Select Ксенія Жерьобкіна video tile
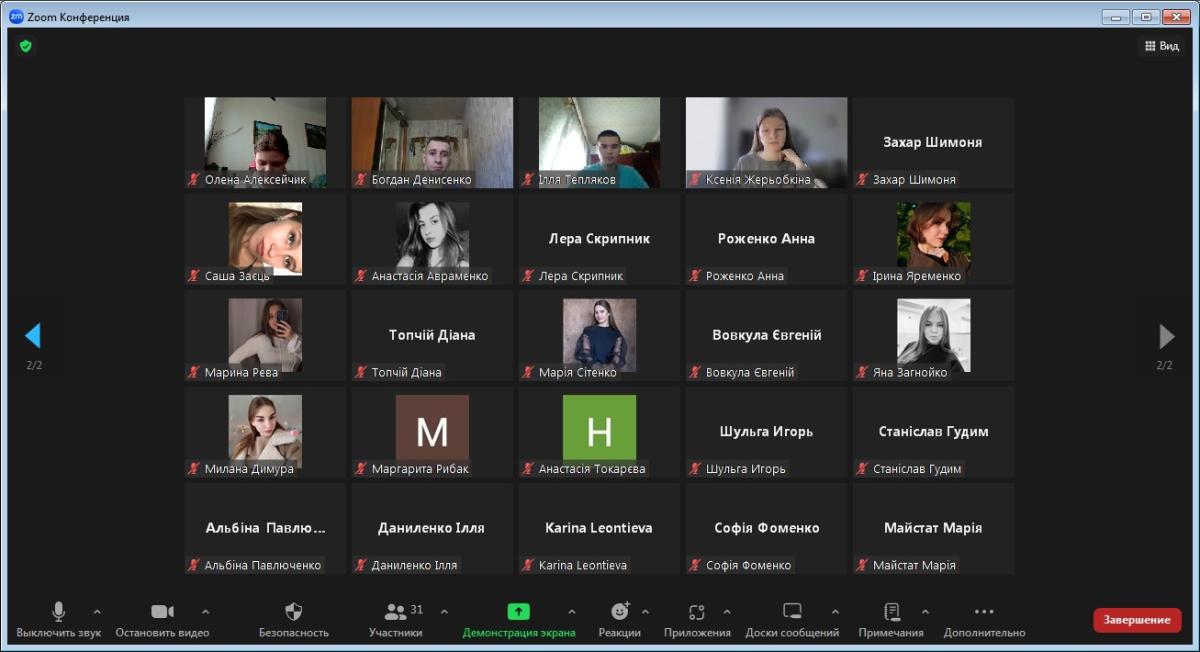The image size is (1200, 652). [x=766, y=142]
